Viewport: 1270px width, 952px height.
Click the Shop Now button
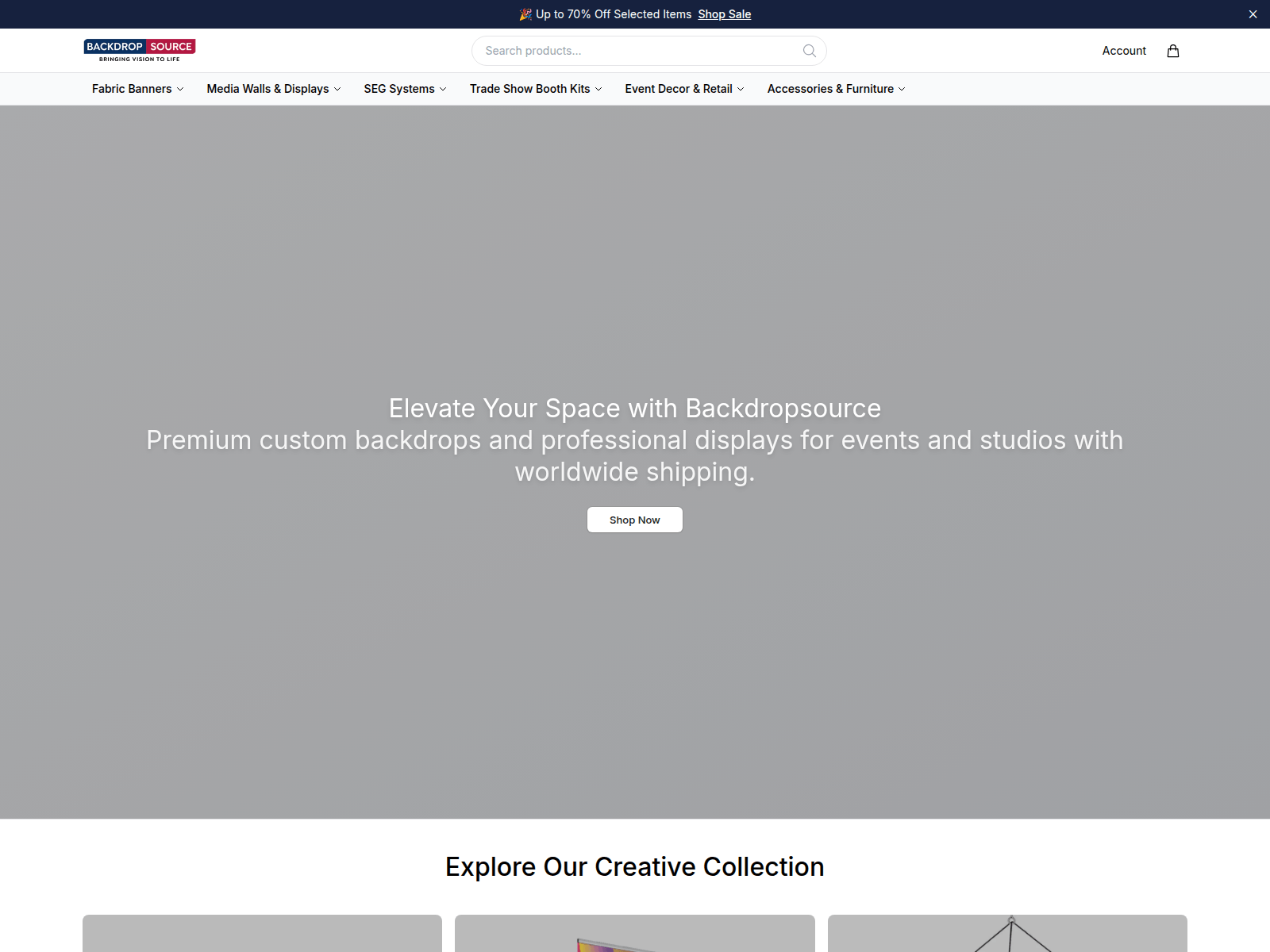pyautogui.click(x=635, y=520)
